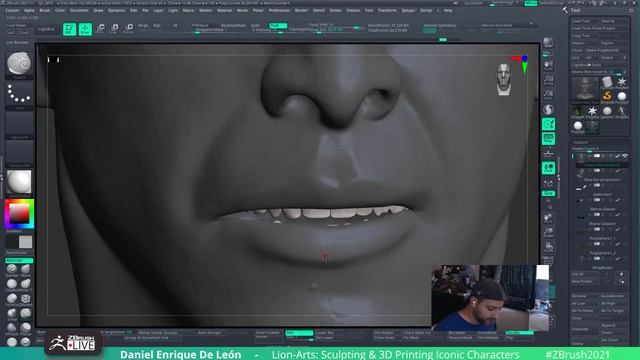Open the material sphere selector
This screenshot has width=640, height=360.
pyautogui.click(x=19, y=182)
